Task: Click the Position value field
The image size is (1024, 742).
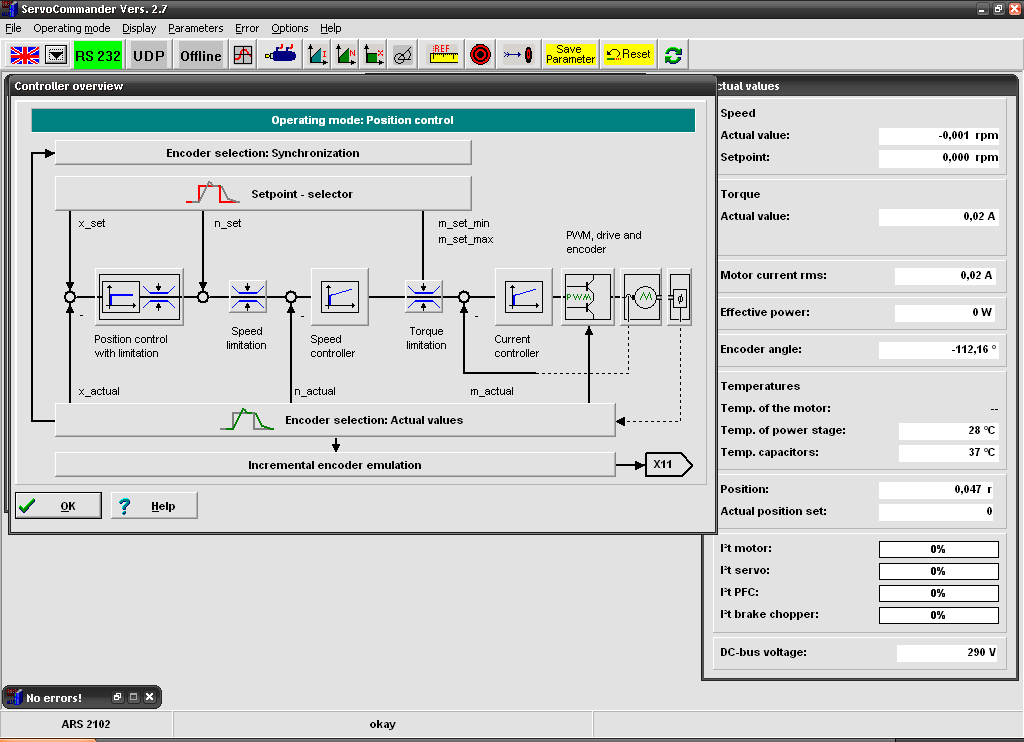Action: pyautogui.click(x=938, y=490)
